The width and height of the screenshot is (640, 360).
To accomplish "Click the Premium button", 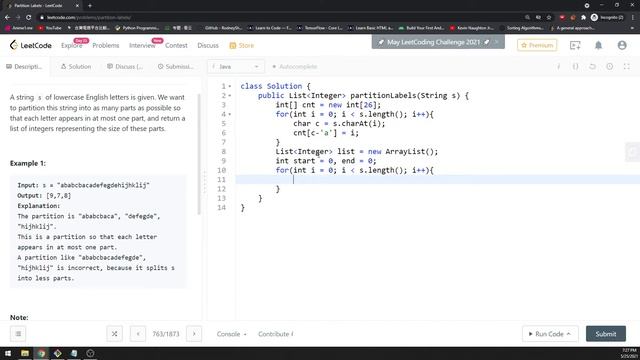I will tap(537, 45).
